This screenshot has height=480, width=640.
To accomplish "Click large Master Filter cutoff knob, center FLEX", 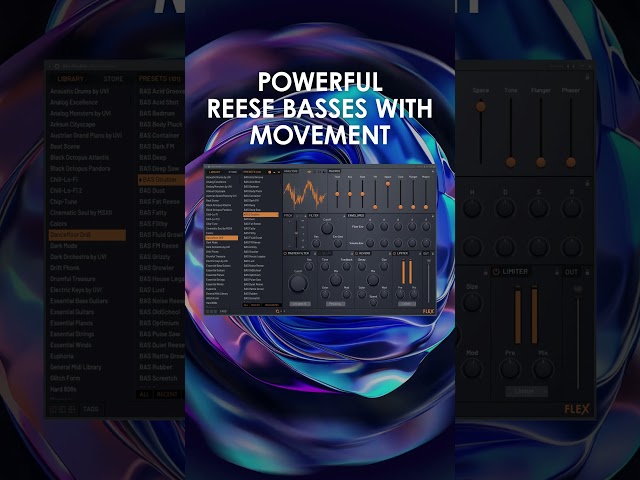I will pyautogui.click(x=298, y=283).
